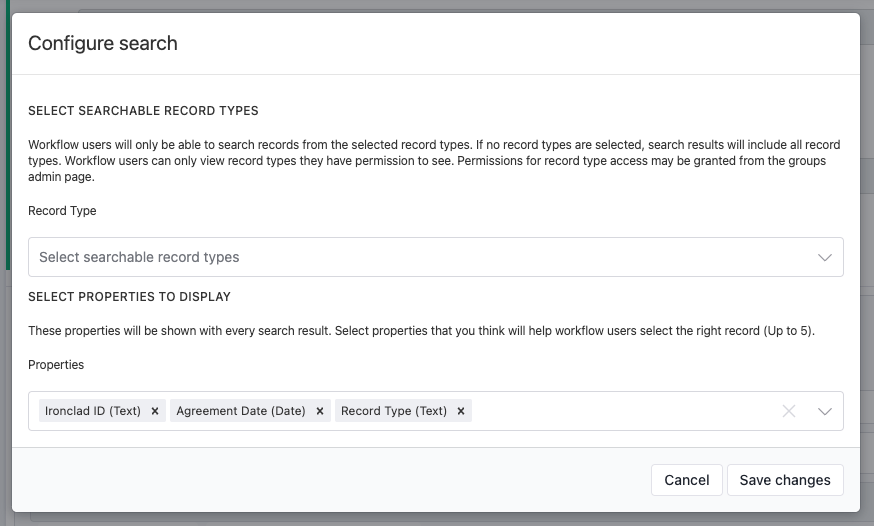The height and width of the screenshot is (526, 874).
Task: Click the 'SELECT SEARCHABLE RECORD TYPES' heading
Action: click(x=143, y=111)
